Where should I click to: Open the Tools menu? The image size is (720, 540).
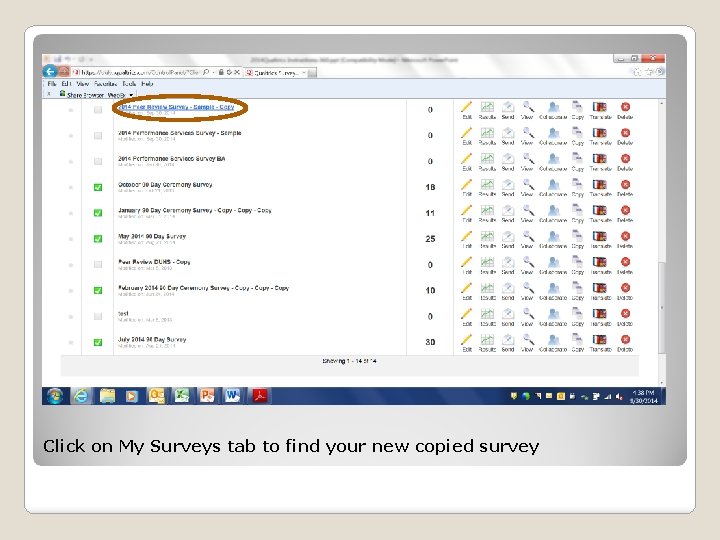tap(129, 84)
